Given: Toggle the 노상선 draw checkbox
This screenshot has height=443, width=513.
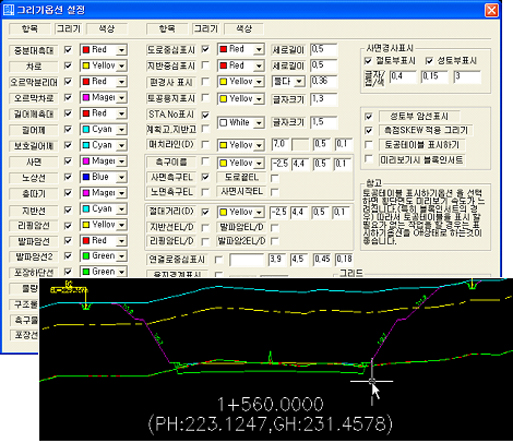Looking at the screenshot, I should (x=68, y=177).
